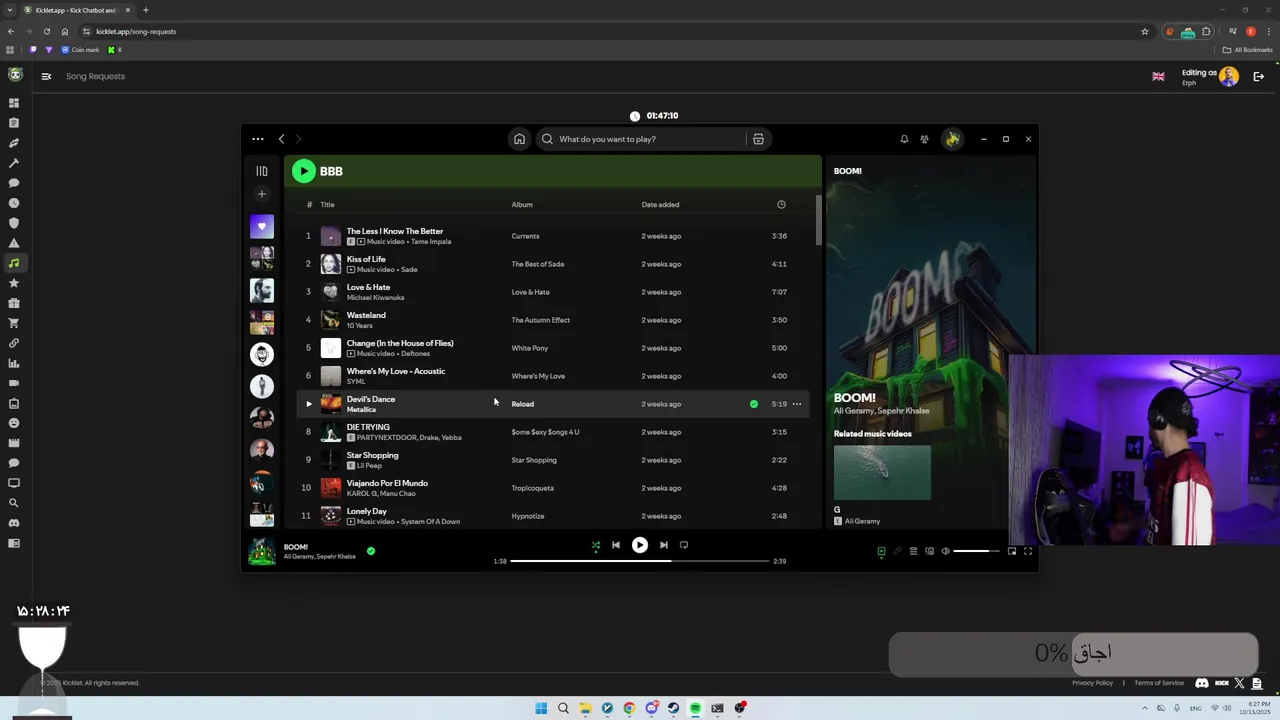This screenshot has height=720, width=1280.
Task: Open the Privacy Policy footer link
Action: click(1092, 683)
